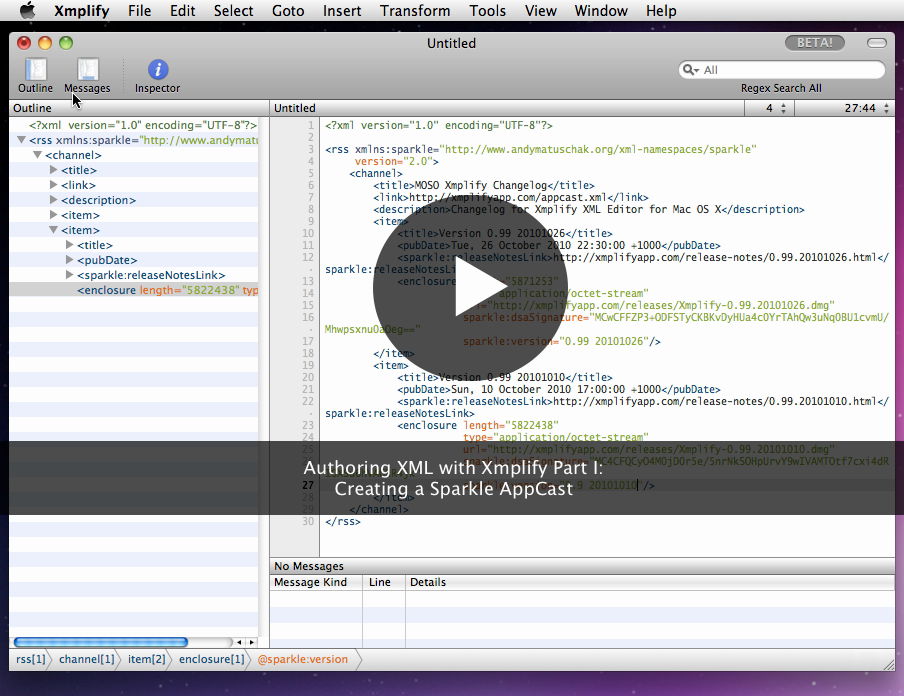The height and width of the screenshot is (696, 904).
Task: Collapse the expanded second <item> element
Action: click(53, 229)
